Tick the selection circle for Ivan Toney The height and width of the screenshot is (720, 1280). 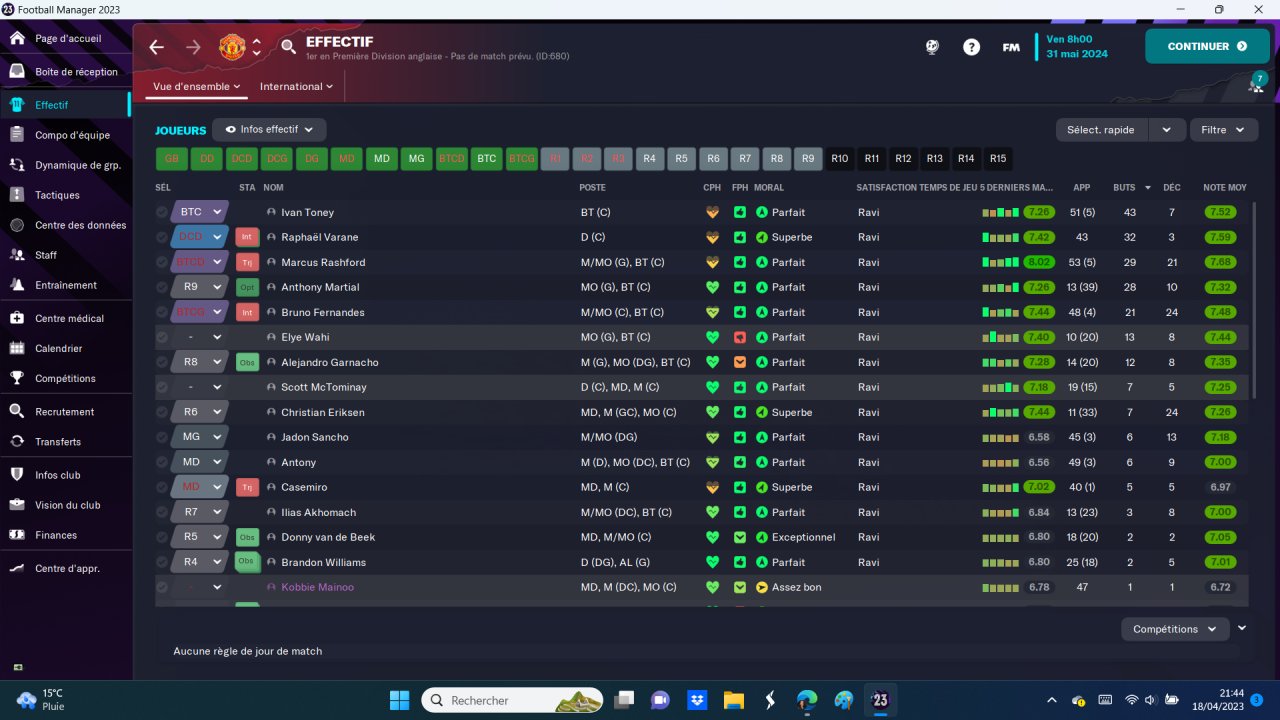click(162, 212)
